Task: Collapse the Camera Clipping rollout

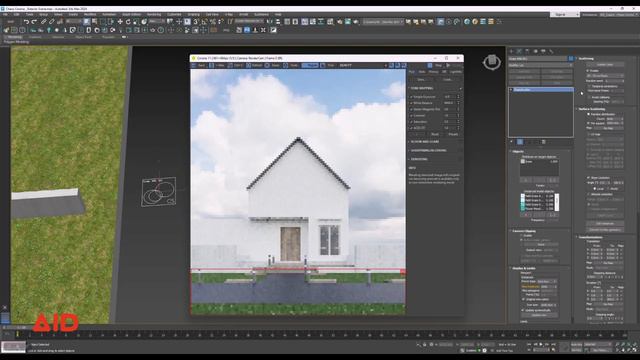Action: [524, 231]
